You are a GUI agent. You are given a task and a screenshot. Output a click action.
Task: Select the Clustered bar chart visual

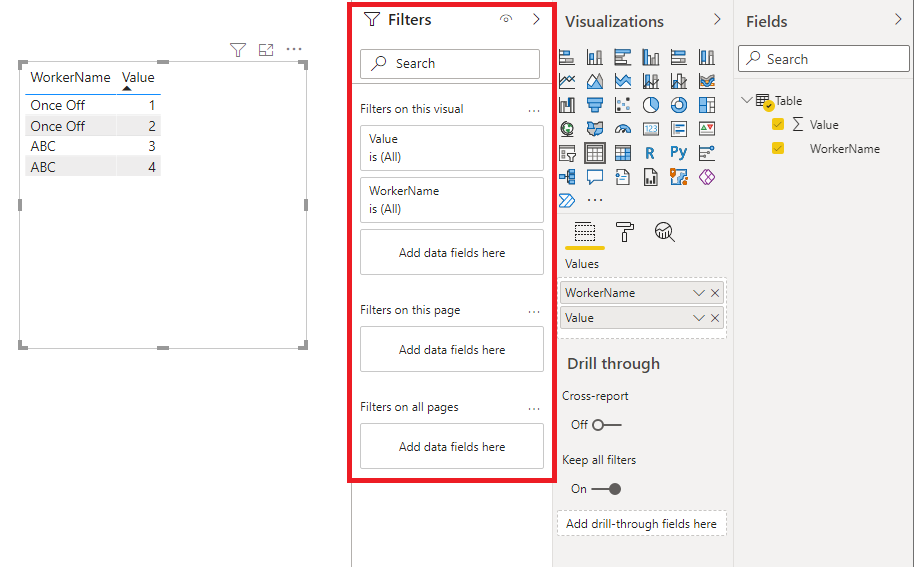623,57
